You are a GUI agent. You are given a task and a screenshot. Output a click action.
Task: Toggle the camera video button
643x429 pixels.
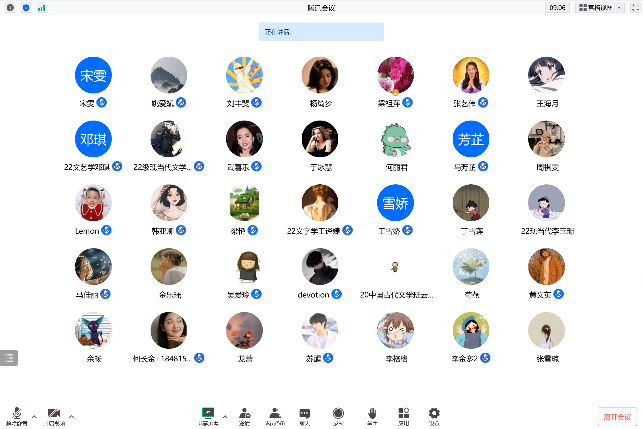(54, 415)
